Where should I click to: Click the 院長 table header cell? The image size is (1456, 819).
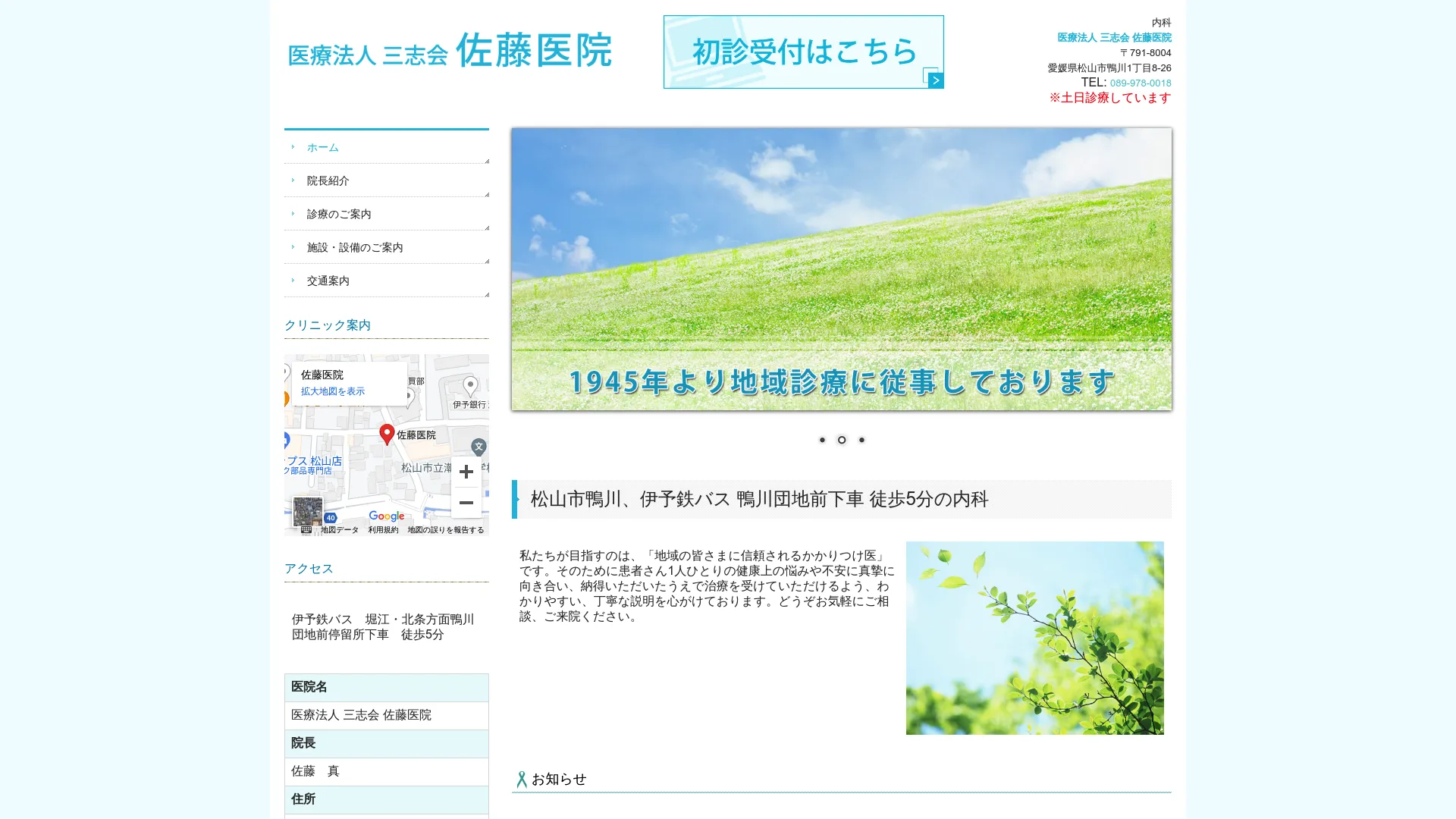click(386, 743)
